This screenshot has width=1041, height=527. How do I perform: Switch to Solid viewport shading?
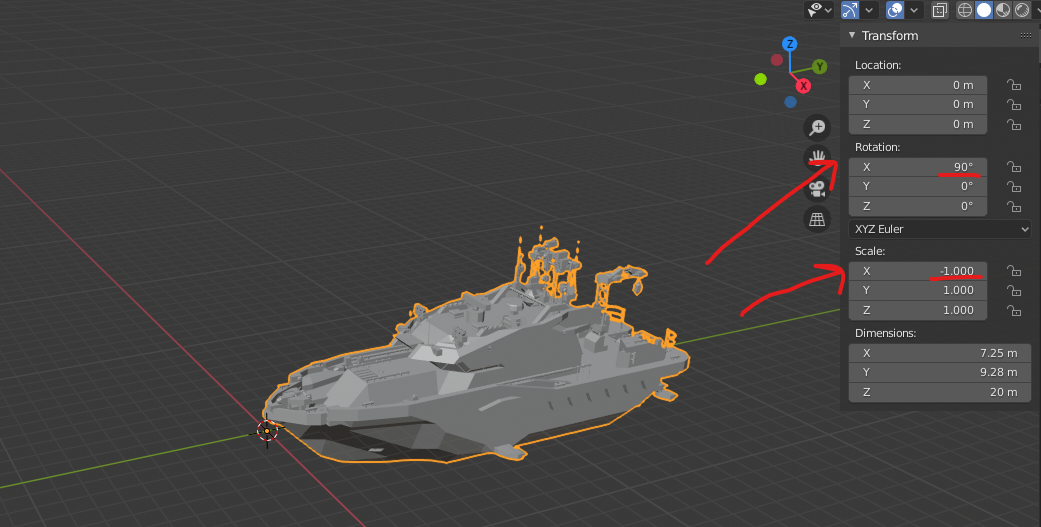984,10
